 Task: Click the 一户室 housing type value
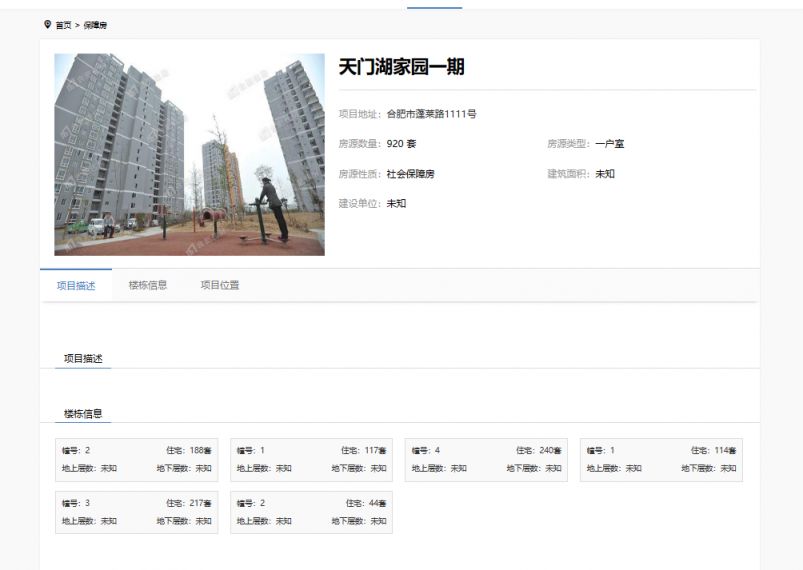click(x=609, y=144)
